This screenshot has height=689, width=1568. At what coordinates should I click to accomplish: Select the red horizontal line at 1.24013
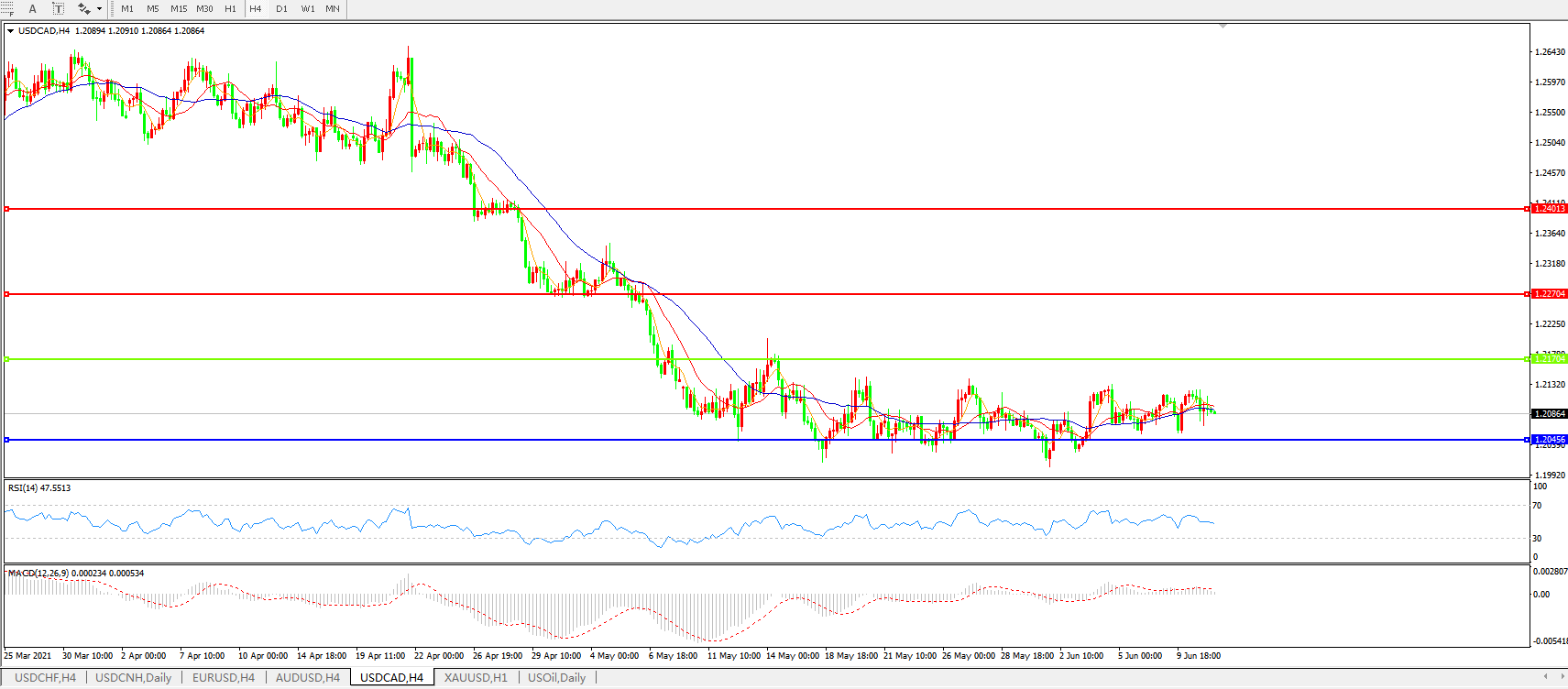[733, 209]
